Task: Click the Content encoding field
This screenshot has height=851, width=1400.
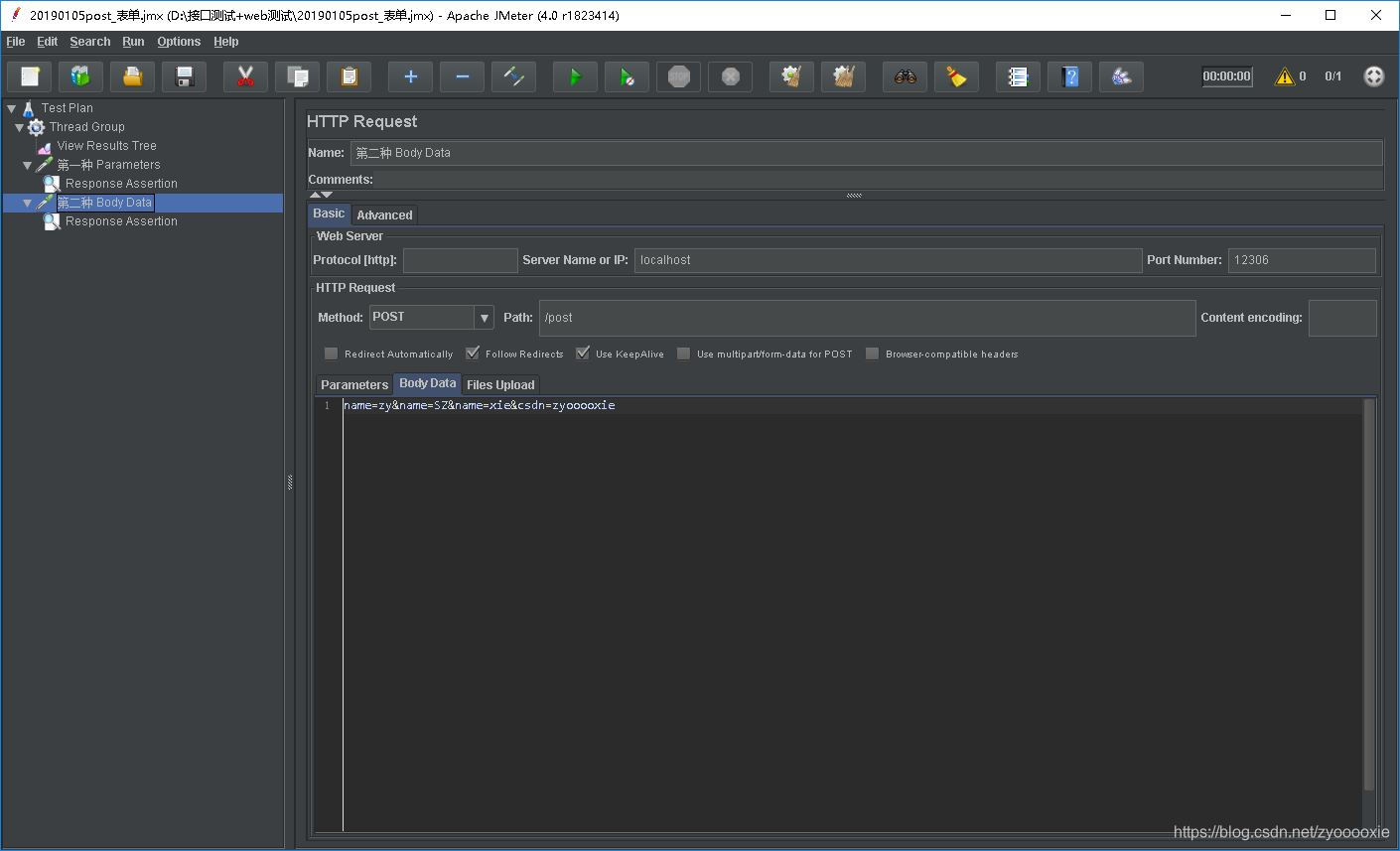Action: tap(1342, 318)
